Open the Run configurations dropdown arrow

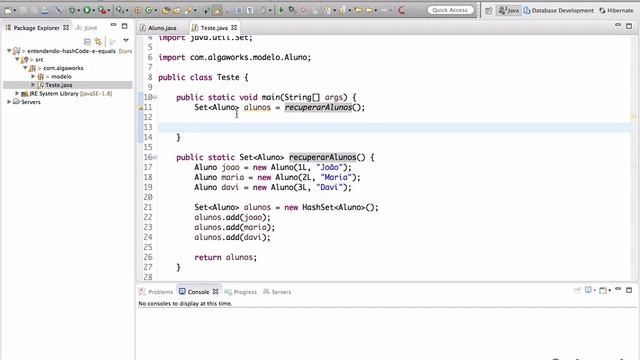pyautogui.click(x=93, y=11)
